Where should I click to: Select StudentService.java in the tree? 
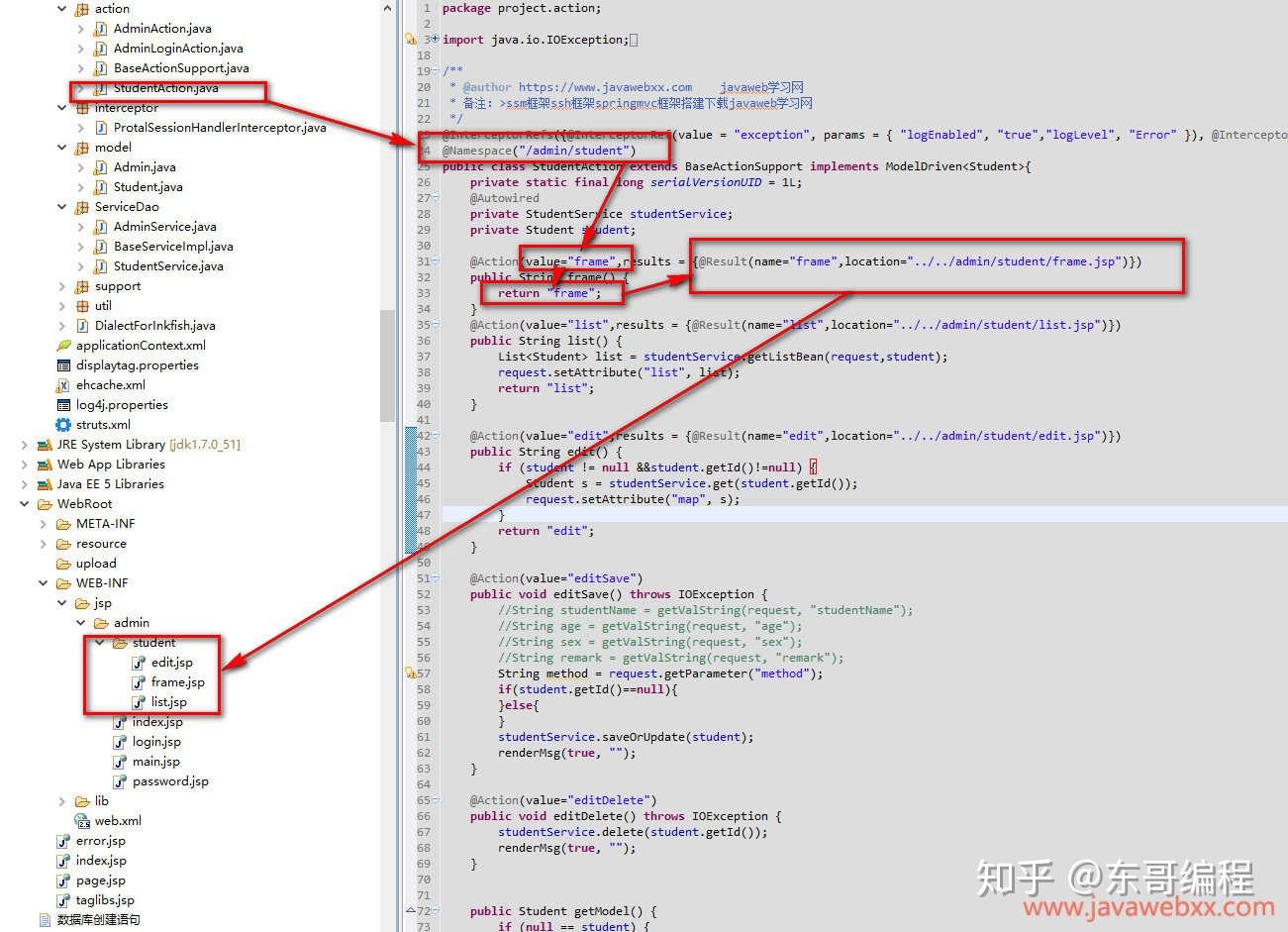point(168,266)
